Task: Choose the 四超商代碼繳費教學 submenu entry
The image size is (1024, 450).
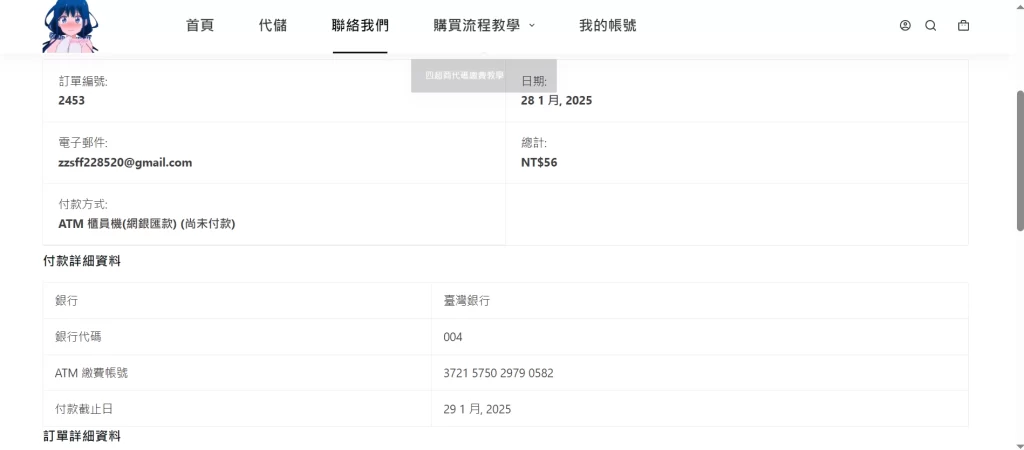Action: (x=464, y=75)
